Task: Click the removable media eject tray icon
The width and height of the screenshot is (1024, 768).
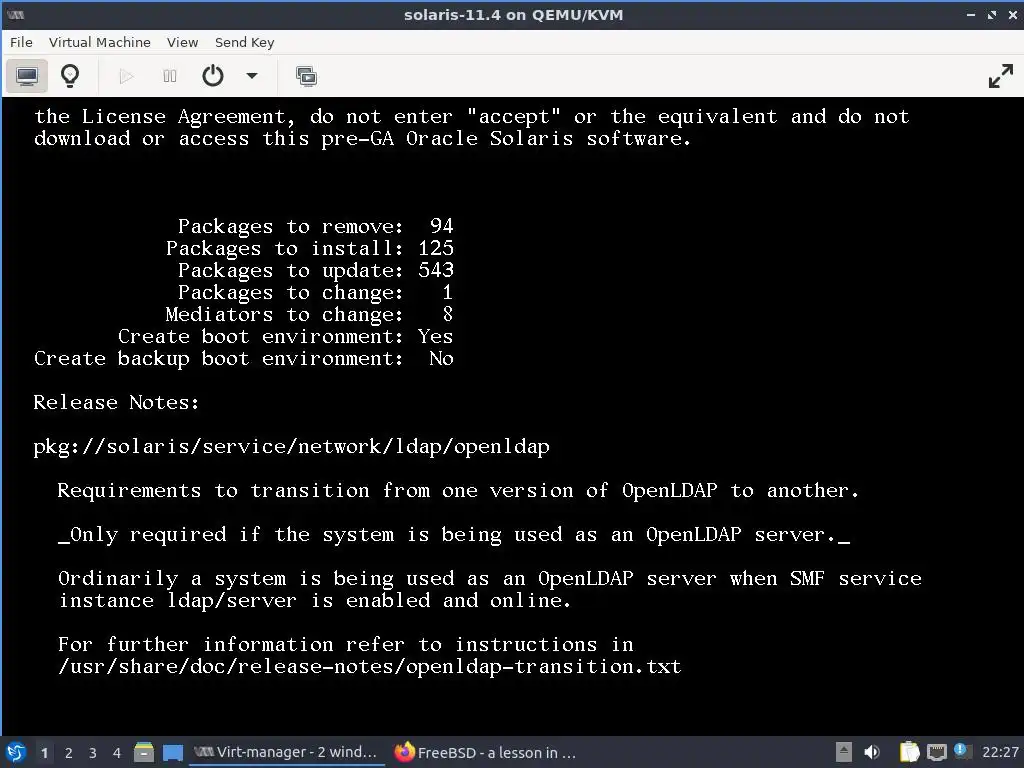Action: click(844, 752)
